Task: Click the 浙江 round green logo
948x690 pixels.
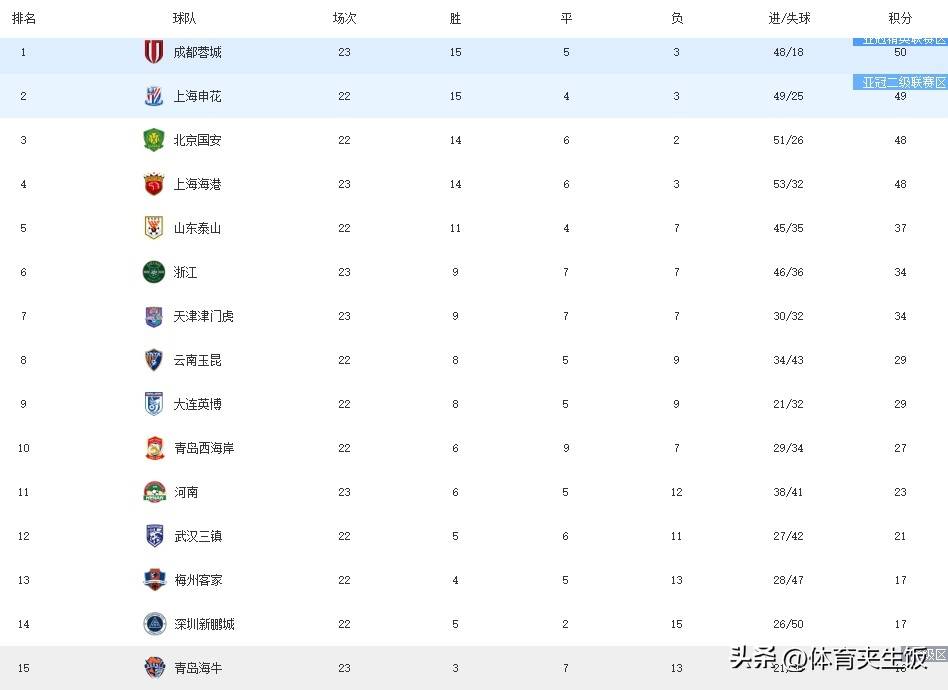Action: click(x=154, y=272)
